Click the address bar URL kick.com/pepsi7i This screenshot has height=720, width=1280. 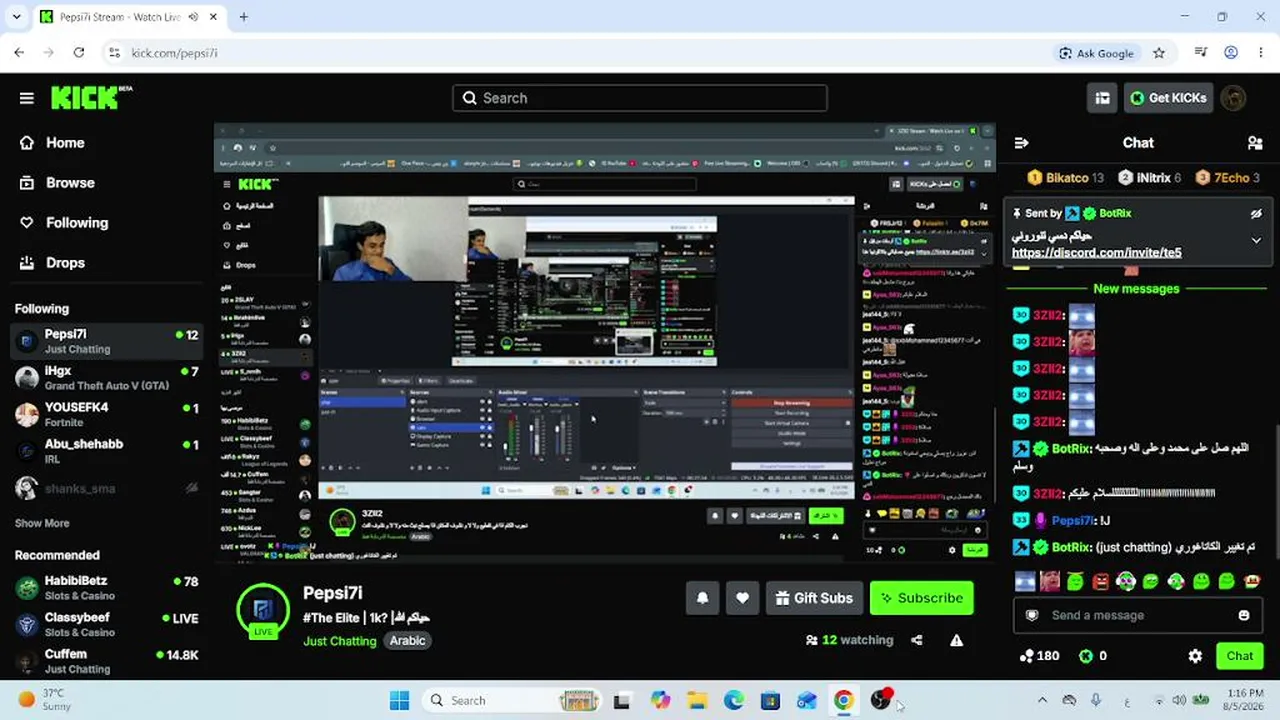174,53
